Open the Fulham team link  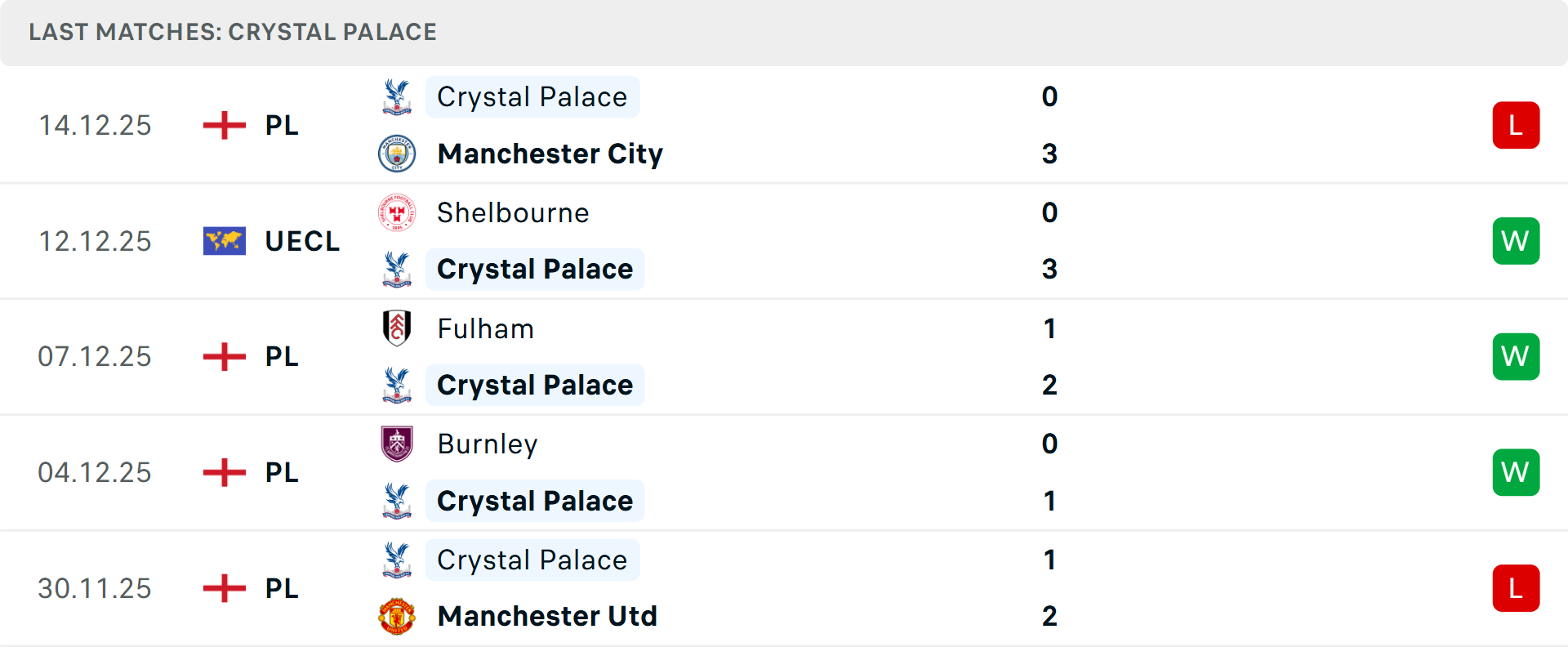(x=485, y=328)
